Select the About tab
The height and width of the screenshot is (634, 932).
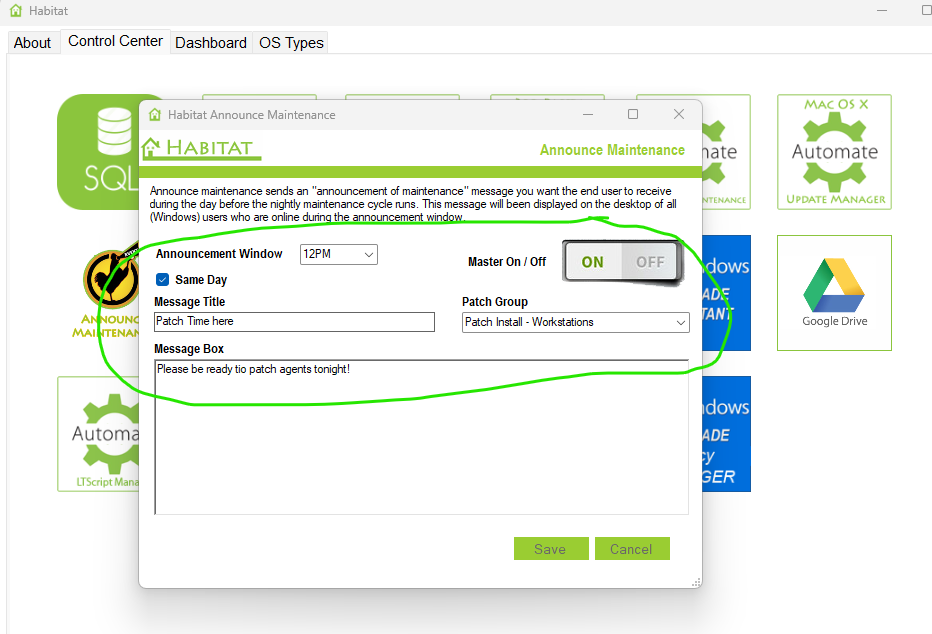pyautogui.click(x=32, y=42)
